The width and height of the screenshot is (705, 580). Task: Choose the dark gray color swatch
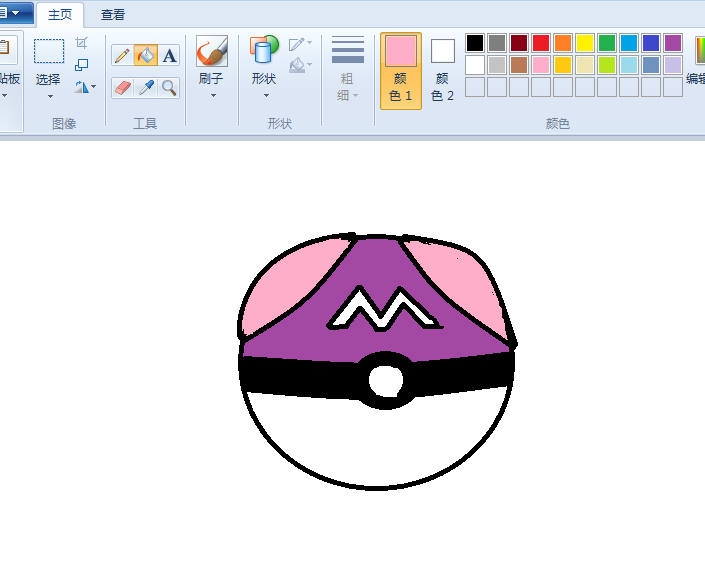click(x=497, y=43)
